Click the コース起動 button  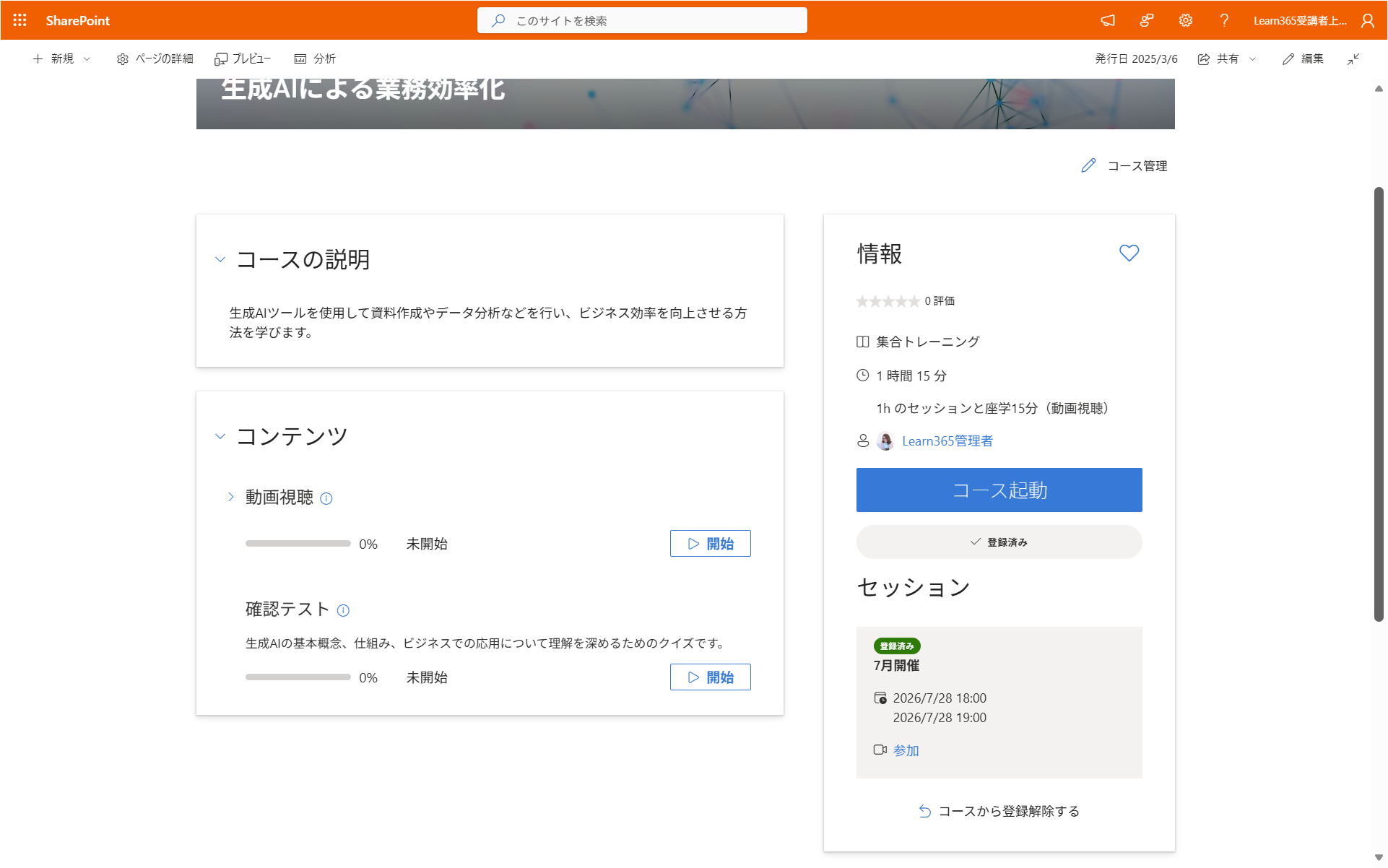[999, 490]
